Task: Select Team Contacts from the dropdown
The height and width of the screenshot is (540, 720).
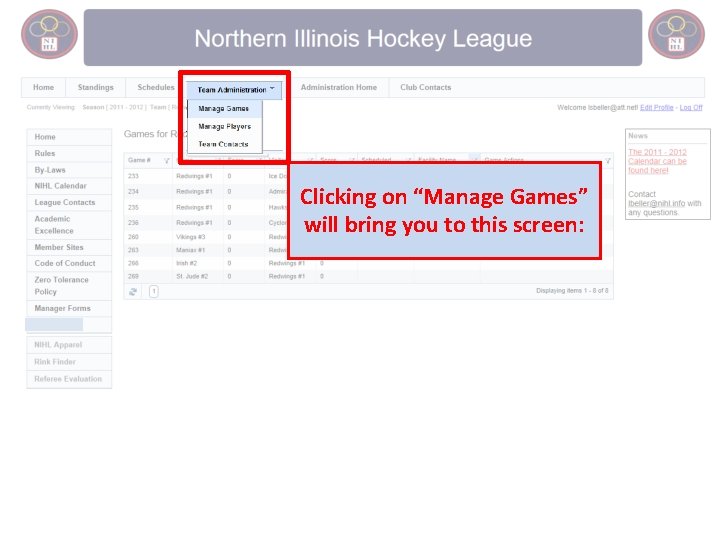Action: (x=223, y=144)
